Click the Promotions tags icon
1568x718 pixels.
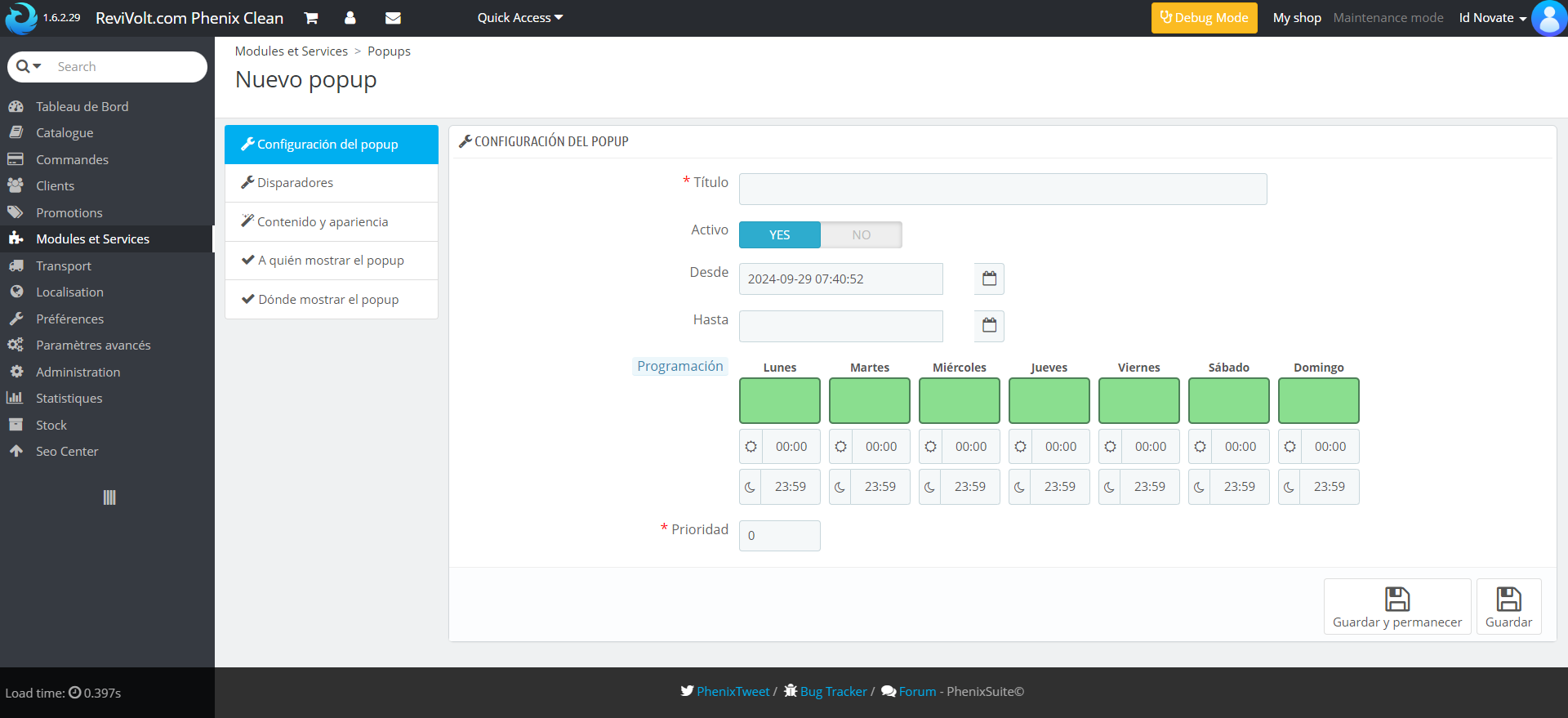point(16,212)
